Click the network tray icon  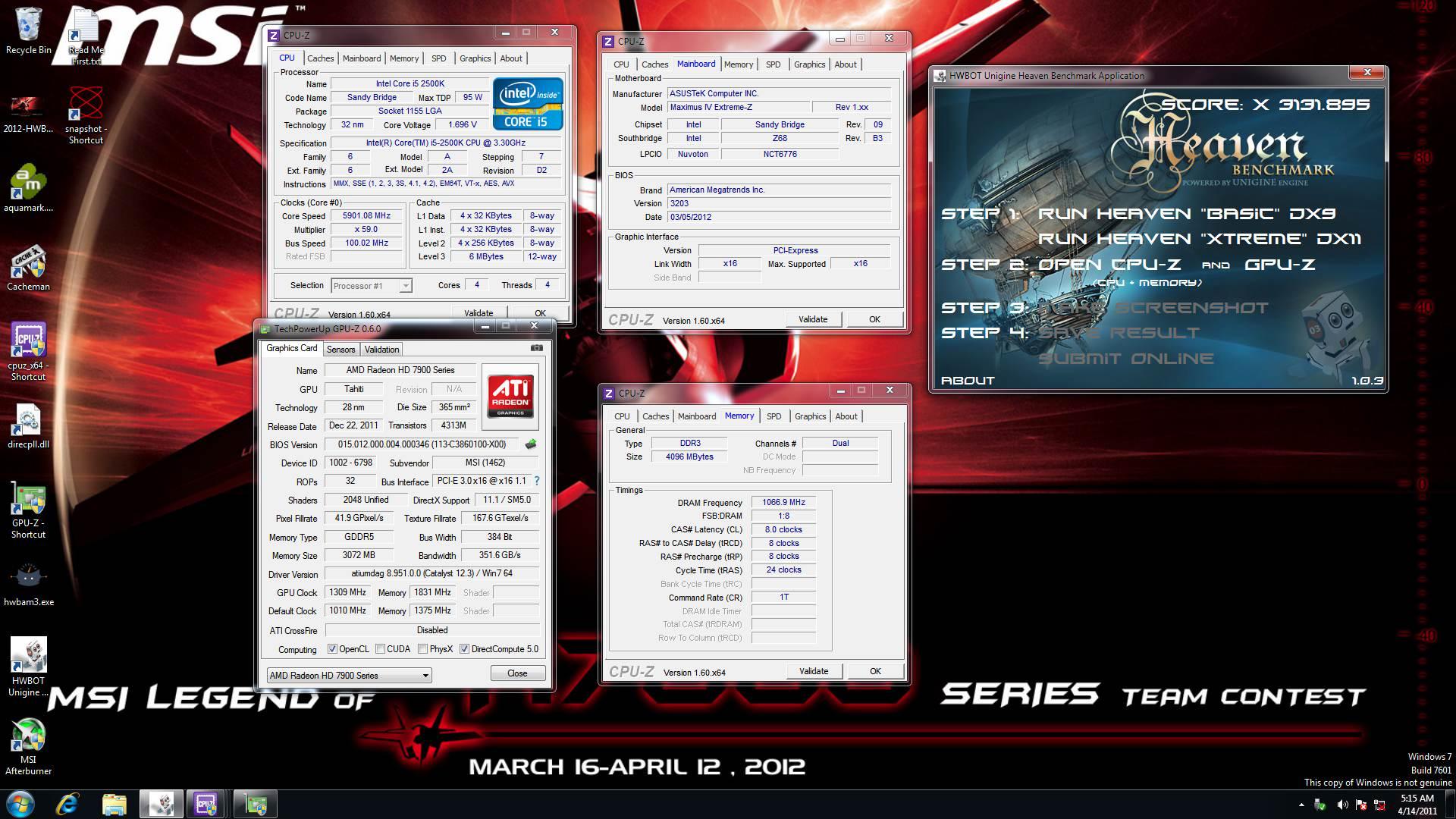[x=1379, y=805]
